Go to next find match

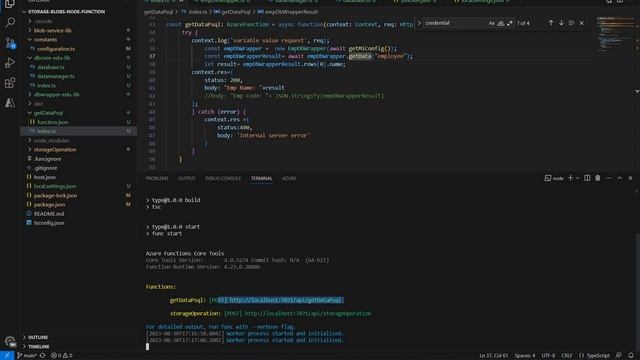click(x=561, y=23)
